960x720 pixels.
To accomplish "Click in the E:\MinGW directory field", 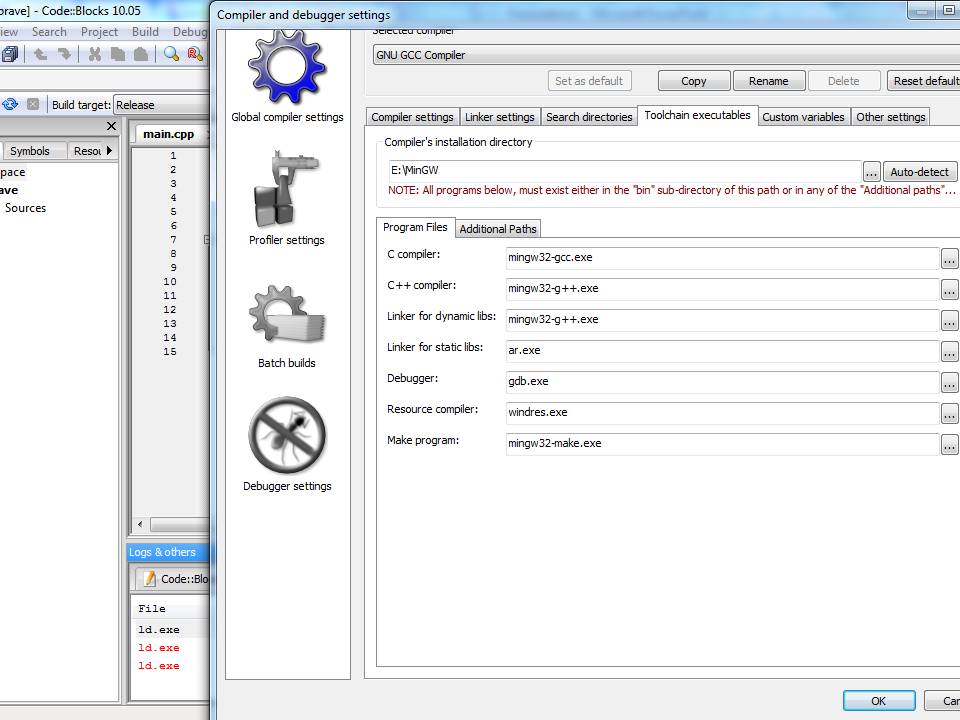I will [x=624, y=170].
